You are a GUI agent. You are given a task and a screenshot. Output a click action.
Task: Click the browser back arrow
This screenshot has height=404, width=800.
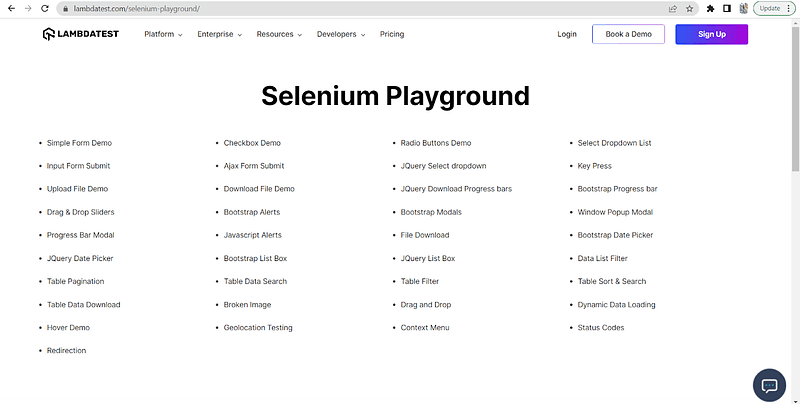11,9
